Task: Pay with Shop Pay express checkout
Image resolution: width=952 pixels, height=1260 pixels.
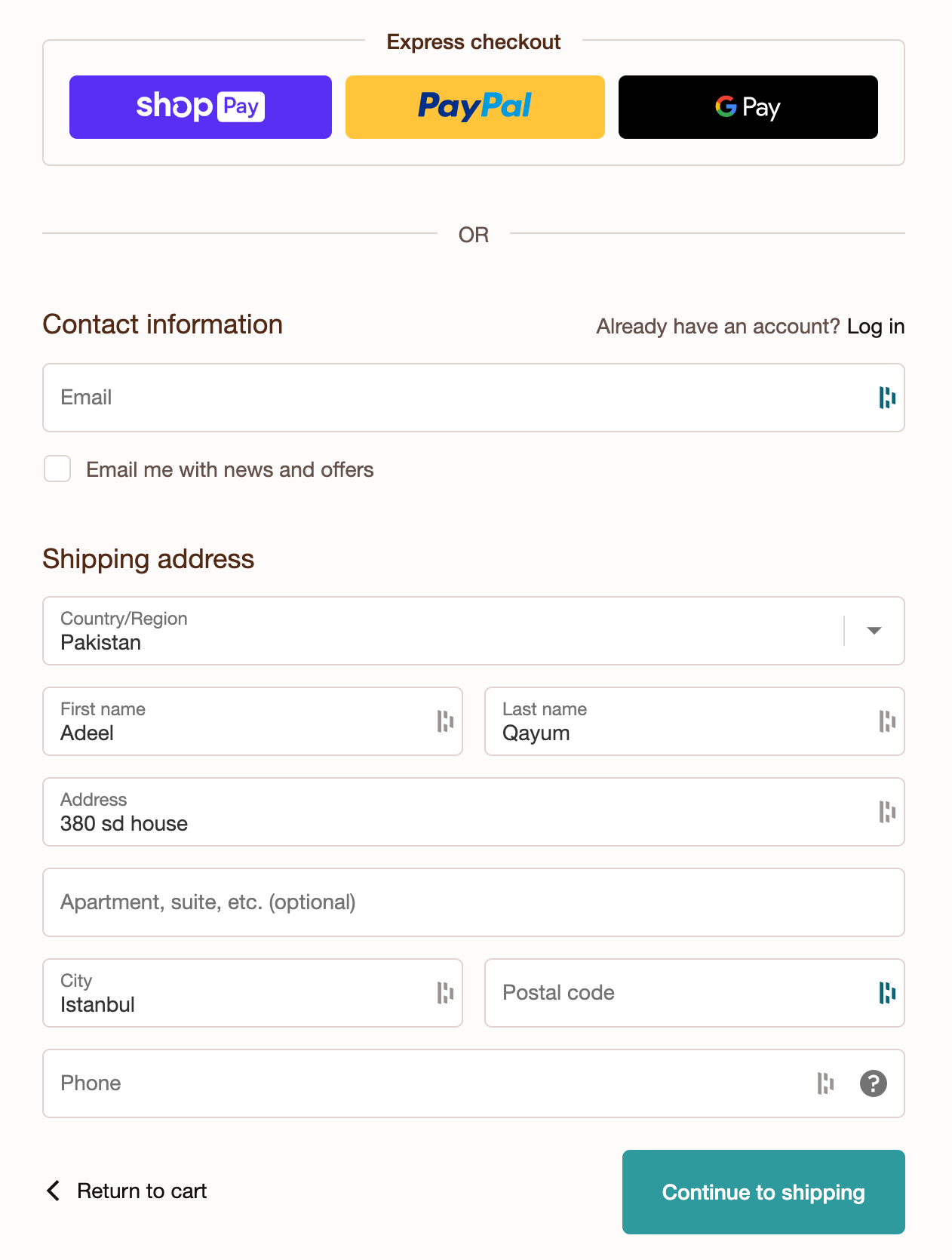Action: pyautogui.click(x=201, y=107)
